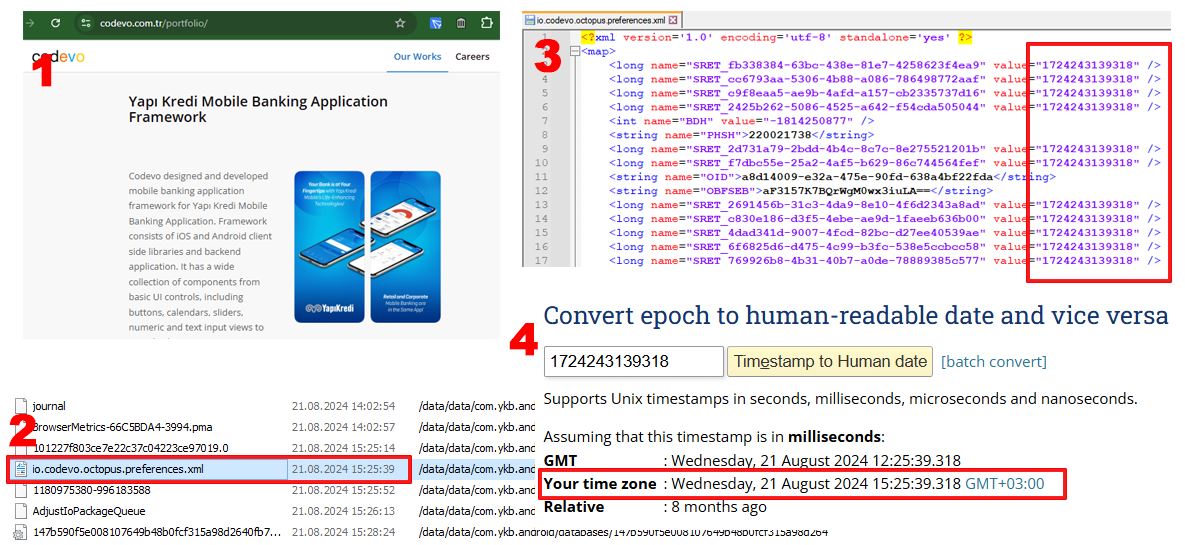Reload the codevo portfolio page
The height and width of the screenshot is (545, 1185).
[x=55, y=23]
